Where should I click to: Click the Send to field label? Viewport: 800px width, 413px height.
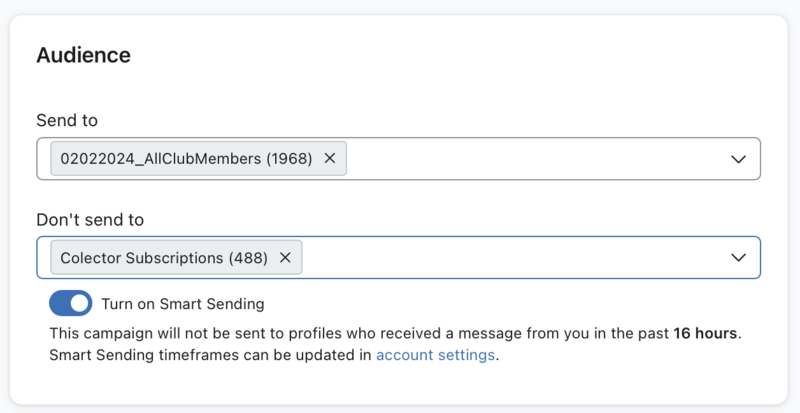tap(67, 120)
